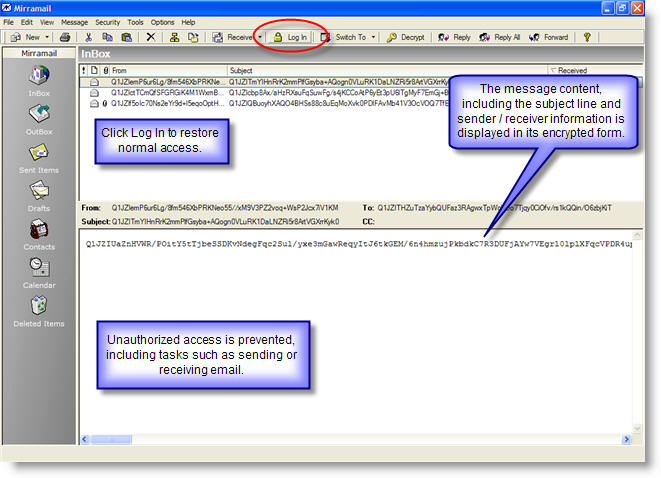
Task: Click the encrypted From address in preview header
Action: coord(225,208)
